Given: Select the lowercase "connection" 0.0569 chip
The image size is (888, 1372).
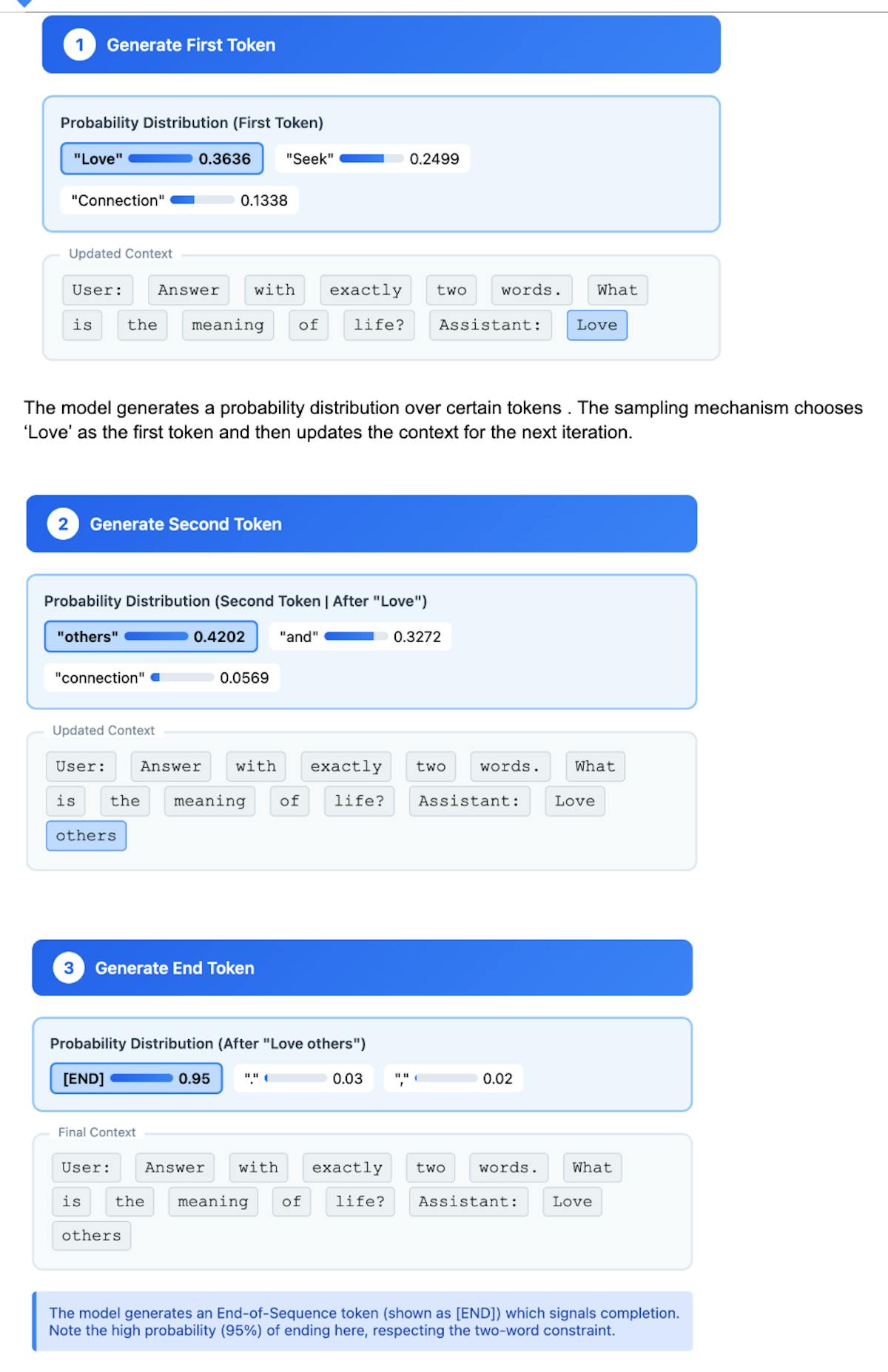Looking at the screenshot, I should [x=161, y=678].
